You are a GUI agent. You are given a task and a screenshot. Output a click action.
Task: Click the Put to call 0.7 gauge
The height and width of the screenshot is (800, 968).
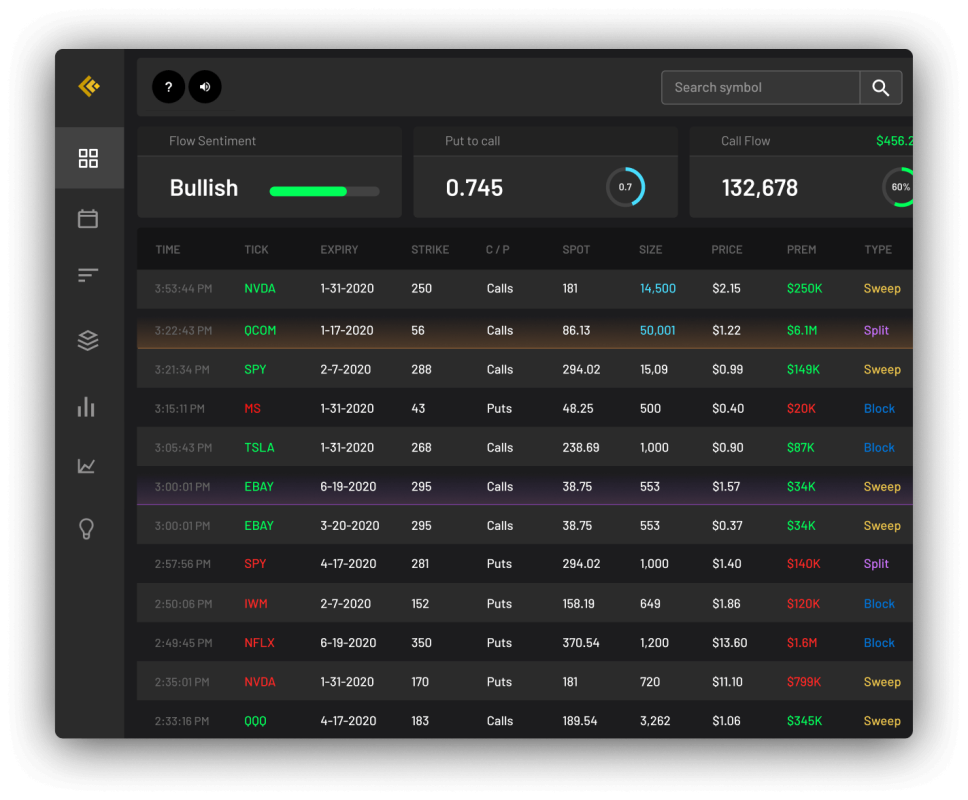tap(625, 187)
